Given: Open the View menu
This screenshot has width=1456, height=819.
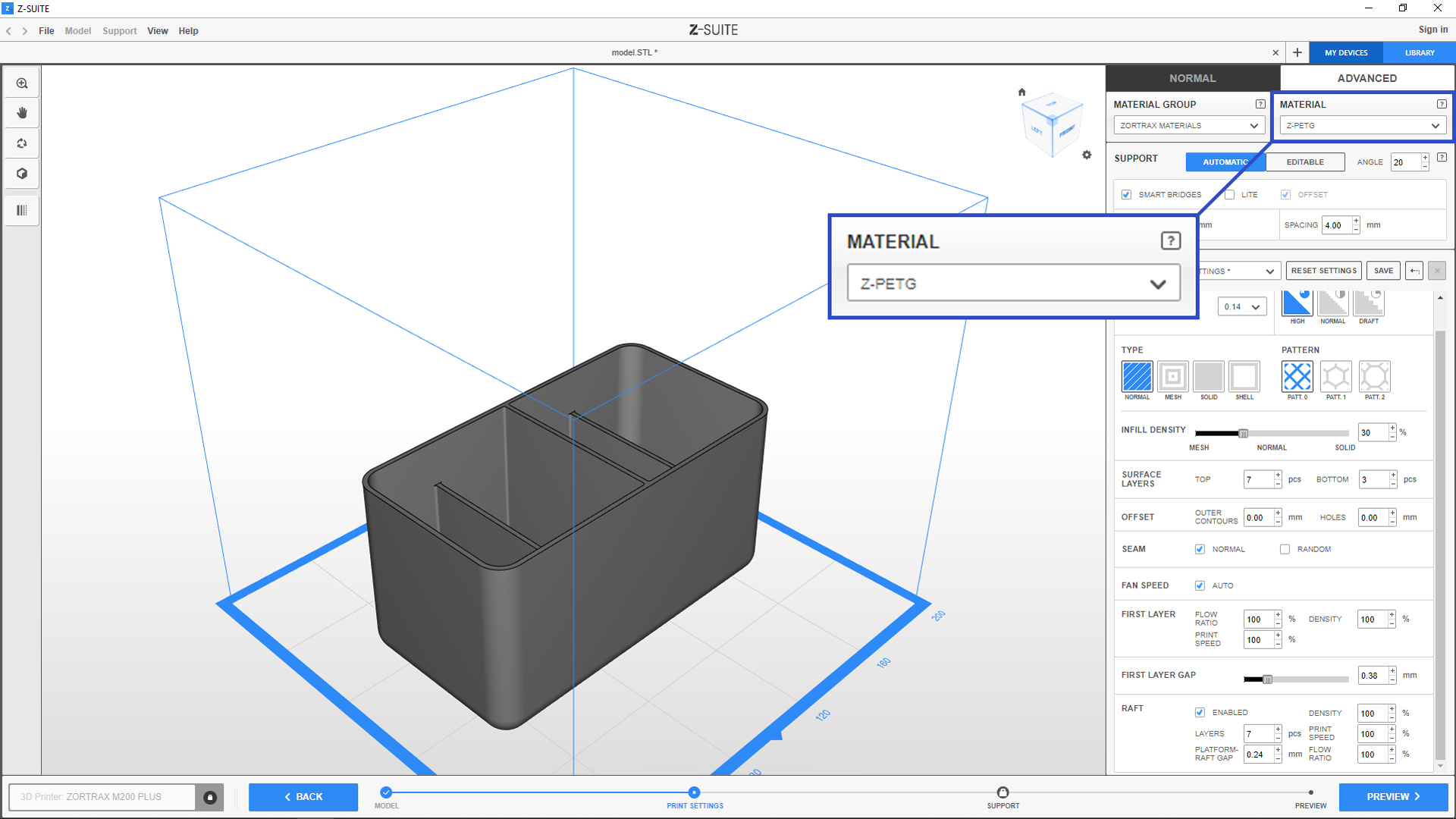Looking at the screenshot, I should (157, 31).
